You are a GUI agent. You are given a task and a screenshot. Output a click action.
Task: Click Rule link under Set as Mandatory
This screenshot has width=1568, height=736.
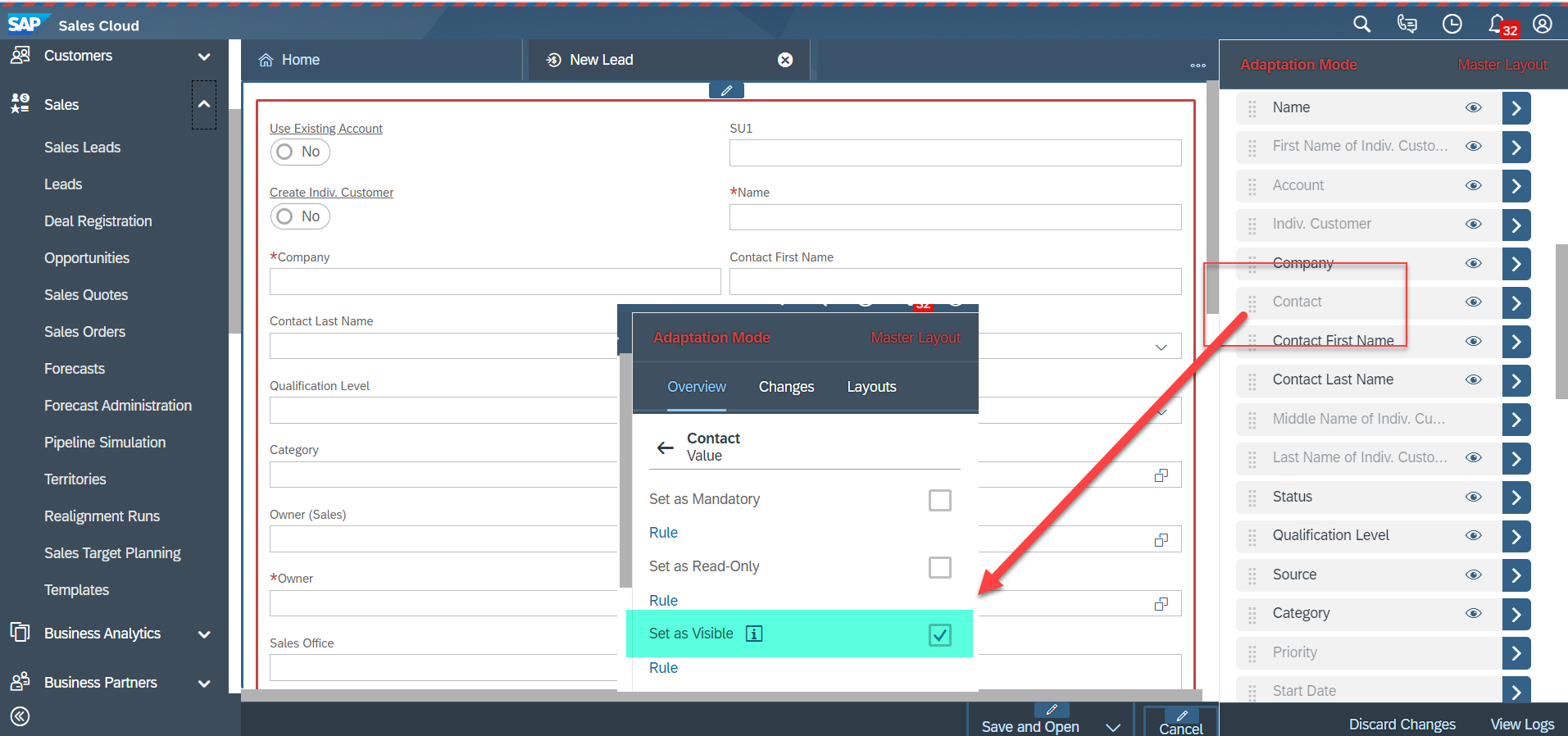[x=663, y=533]
